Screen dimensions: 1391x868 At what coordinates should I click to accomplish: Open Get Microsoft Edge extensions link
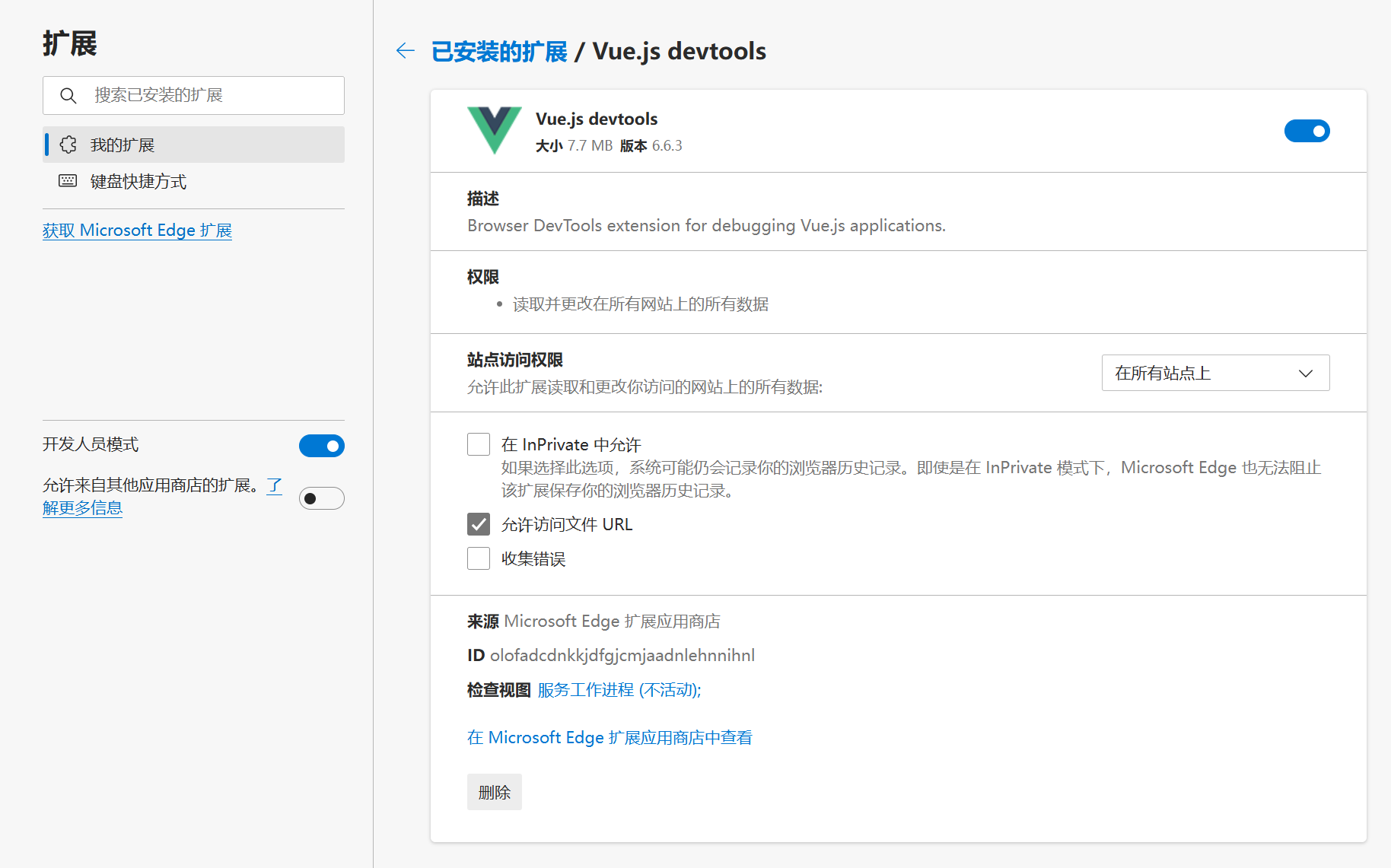click(x=137, y=231)
